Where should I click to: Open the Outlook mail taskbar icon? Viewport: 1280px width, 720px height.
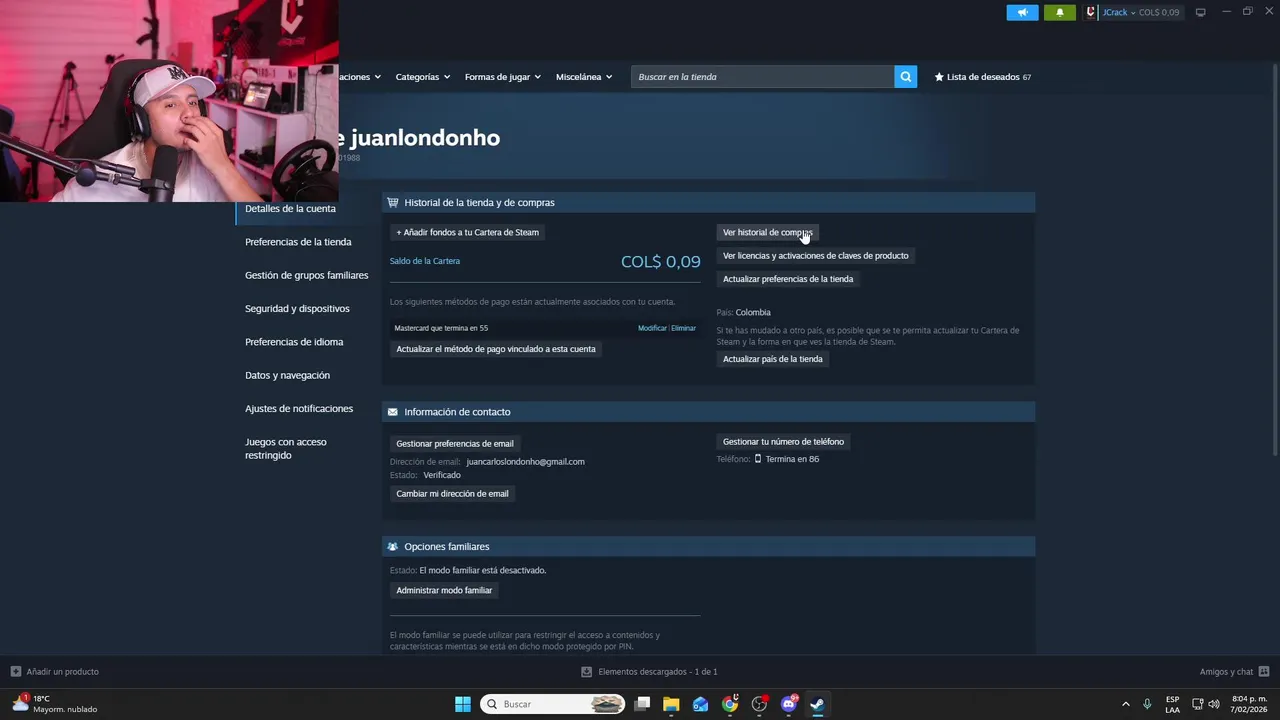(700, 704)
